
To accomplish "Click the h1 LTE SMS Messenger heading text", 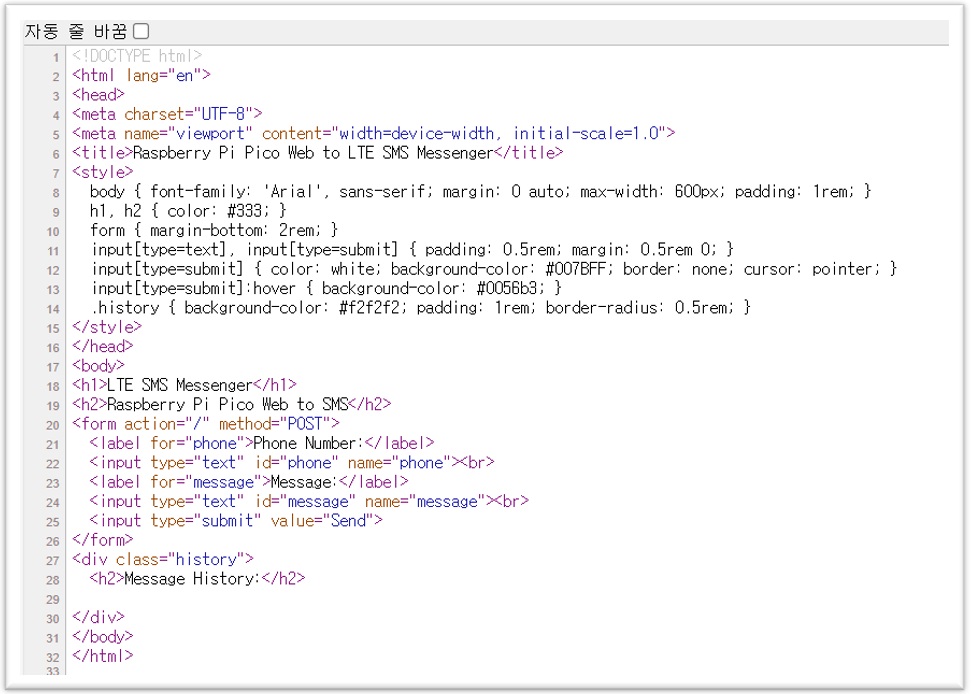I will click(178, 385).
